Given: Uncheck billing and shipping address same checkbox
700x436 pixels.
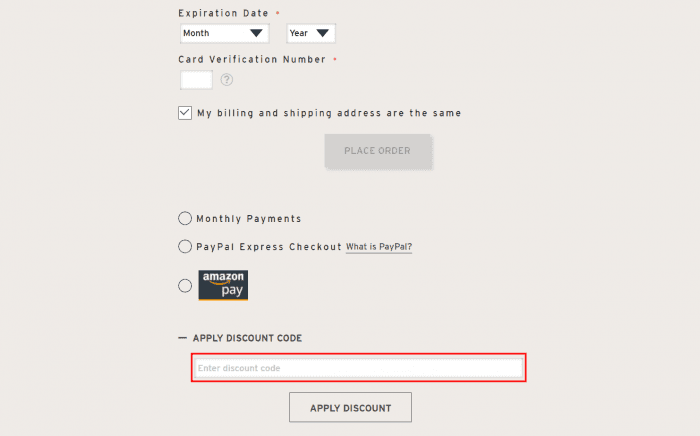Looking at the screenshot, I should click(x=185, y=113).
